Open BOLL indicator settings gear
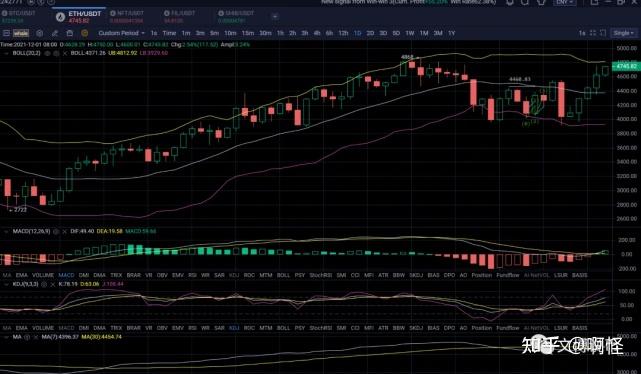This screenshot has width=641, height=374. pos(56,54)
